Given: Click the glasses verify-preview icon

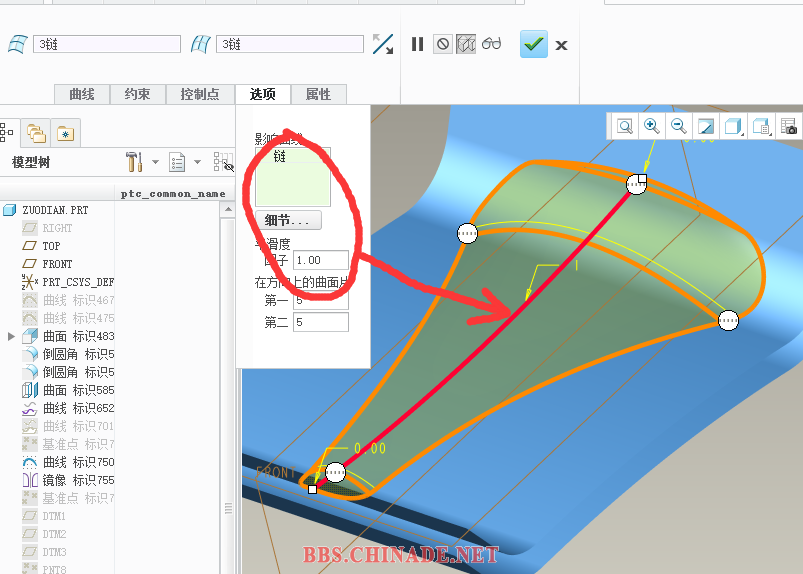Looking at the screenshot, I should (x=491, y=44).
